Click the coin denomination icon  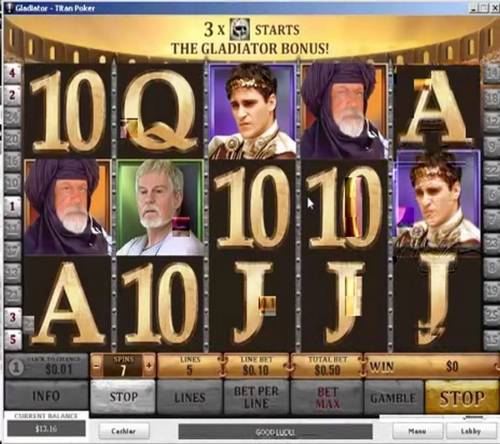16,367
